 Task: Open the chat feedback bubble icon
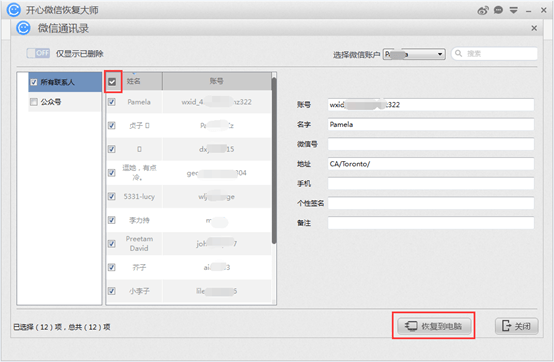(x=498, y=10)
